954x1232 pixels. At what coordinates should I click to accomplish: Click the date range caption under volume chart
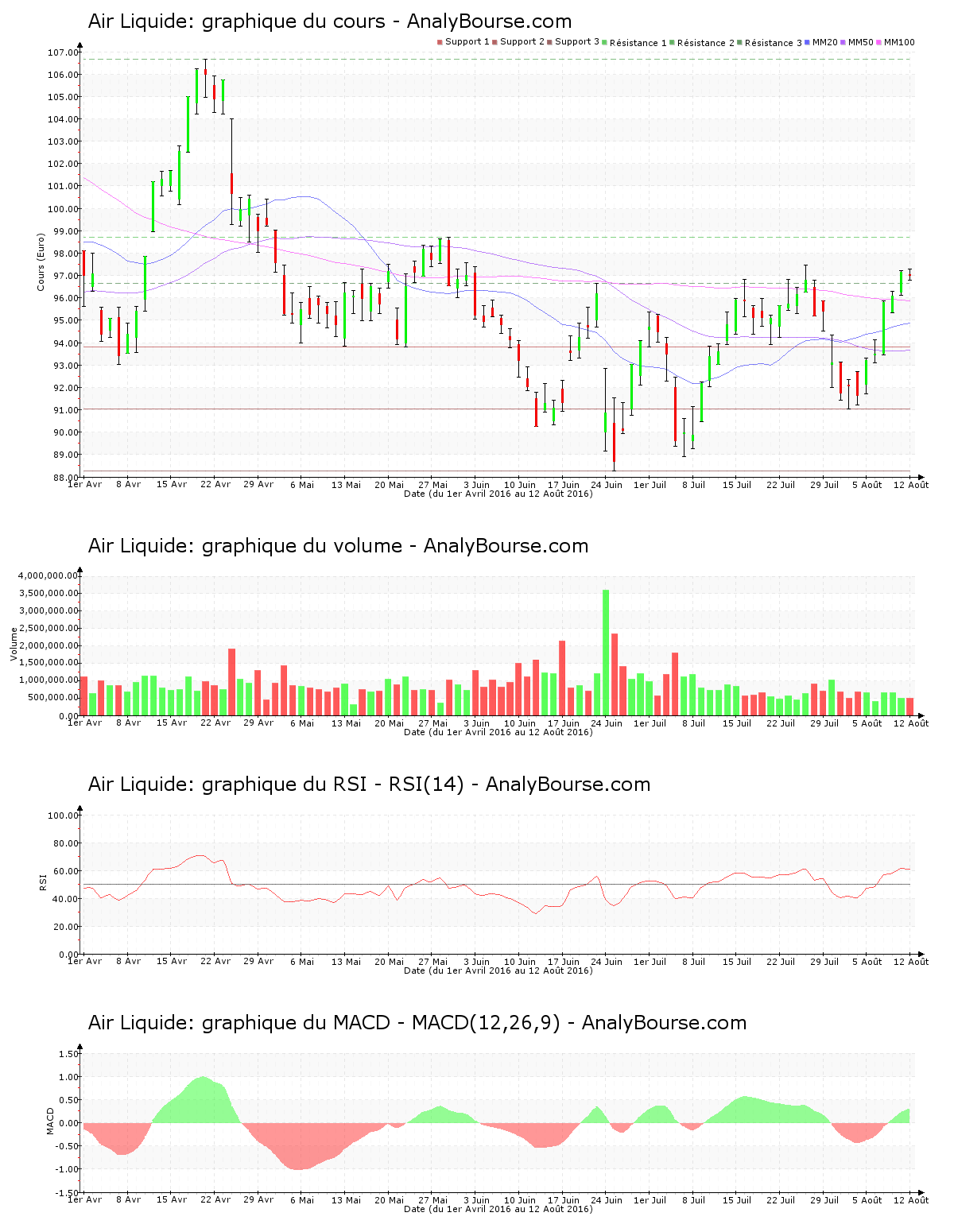point(498,732)
